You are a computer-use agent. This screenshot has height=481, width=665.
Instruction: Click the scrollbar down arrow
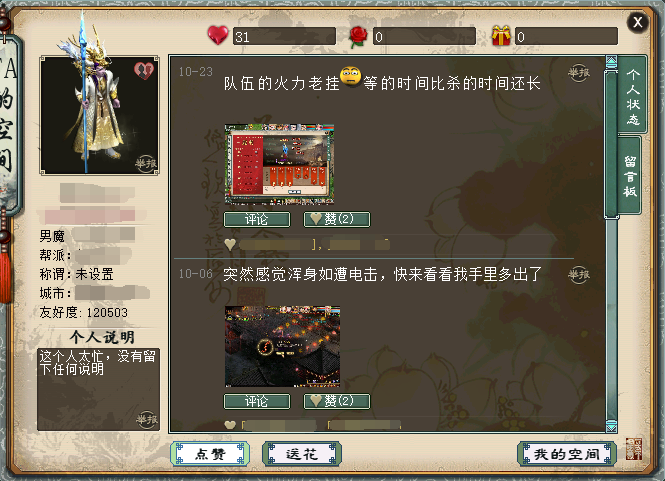(611, 426)
